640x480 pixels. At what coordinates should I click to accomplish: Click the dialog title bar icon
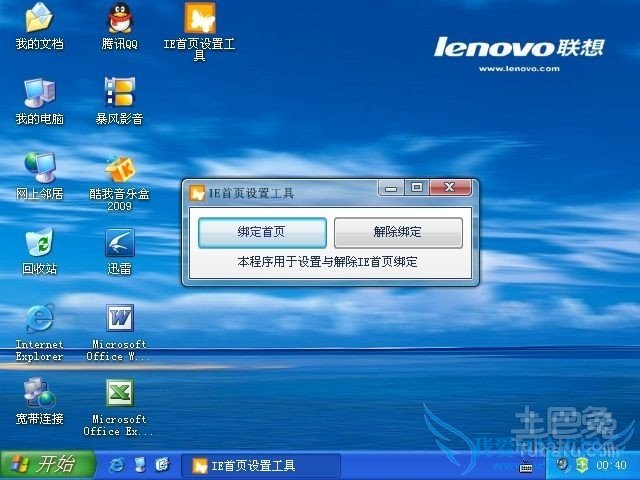pyautogui.click(x=198, y=193)
